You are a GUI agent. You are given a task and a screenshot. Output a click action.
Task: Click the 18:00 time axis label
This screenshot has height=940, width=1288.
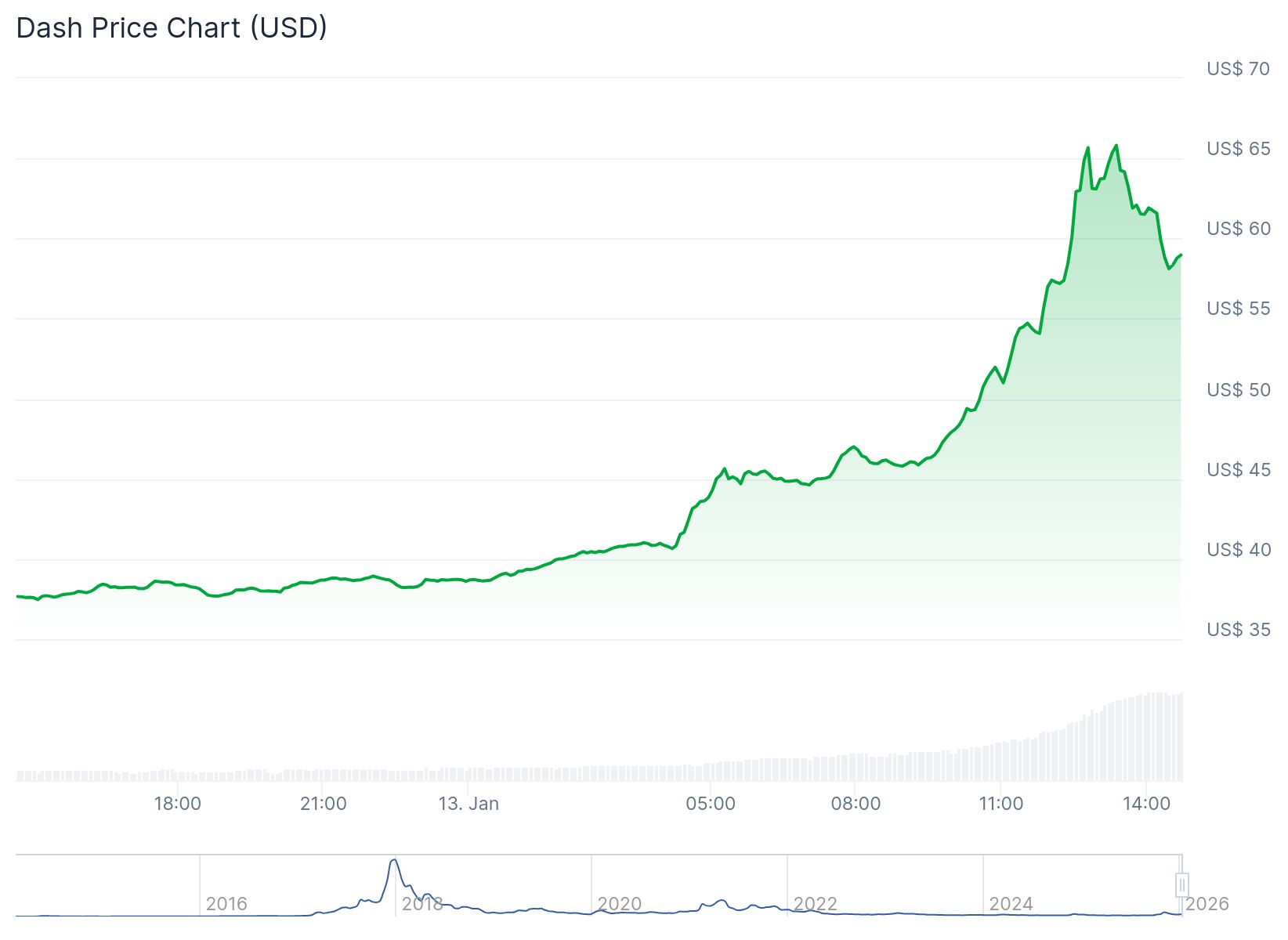[x=178, y=804]
